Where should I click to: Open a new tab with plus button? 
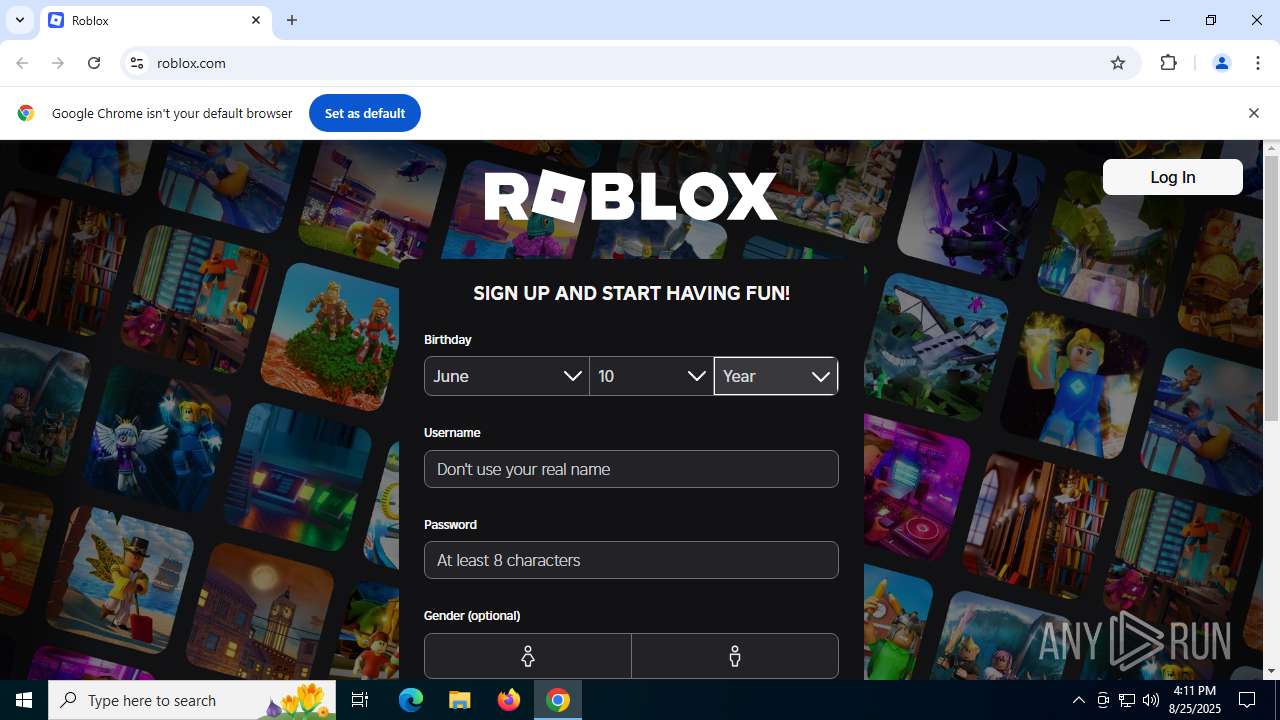coord(292,20)
